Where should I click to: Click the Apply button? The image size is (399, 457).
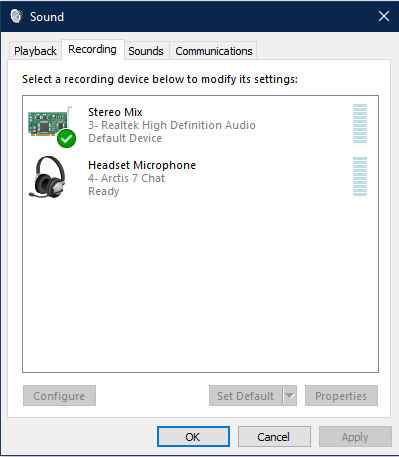[355, 436]
